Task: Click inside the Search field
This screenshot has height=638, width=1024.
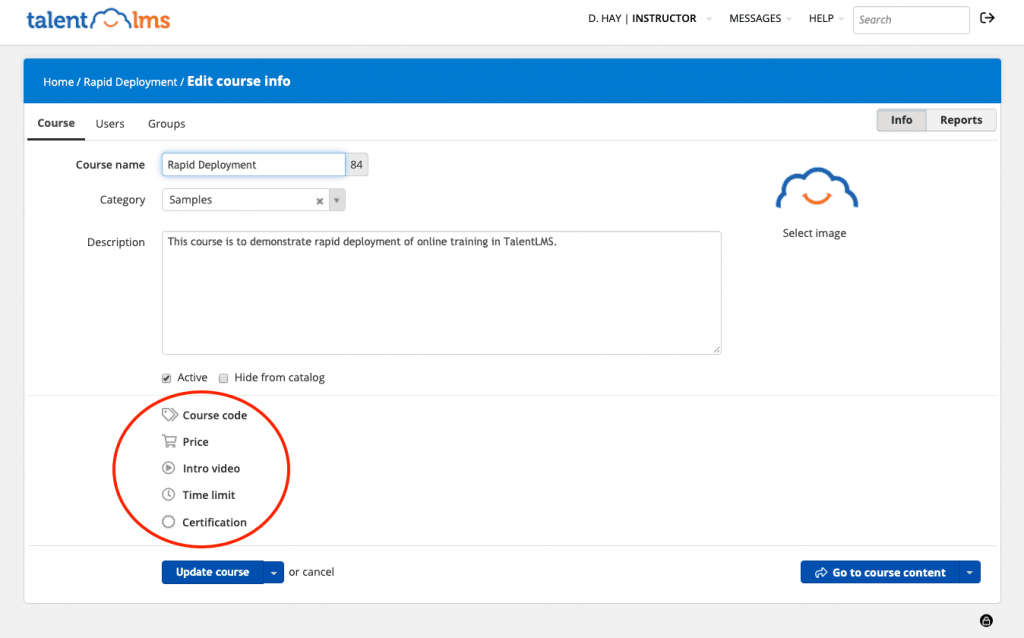Action: point(910,19)
